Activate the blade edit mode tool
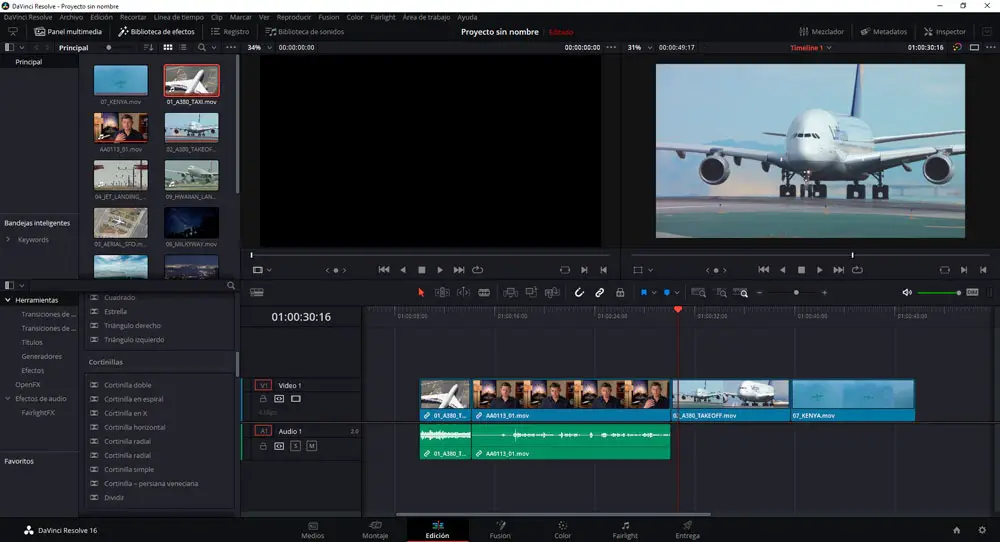Image resolution: width=1000 pixels, height=542 pixels. click(x=484, y=292)
